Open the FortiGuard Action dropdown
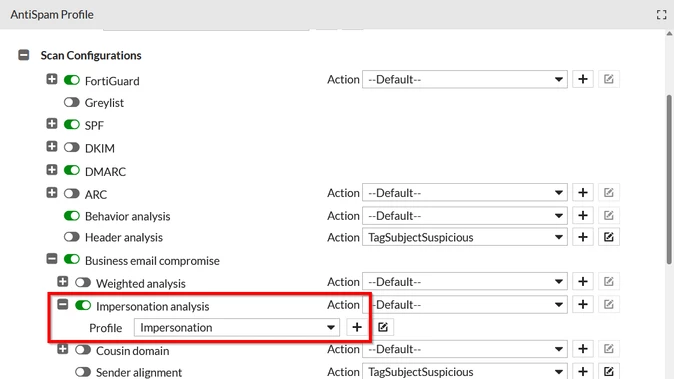This screenshot has height=379, width=674. 465,79
